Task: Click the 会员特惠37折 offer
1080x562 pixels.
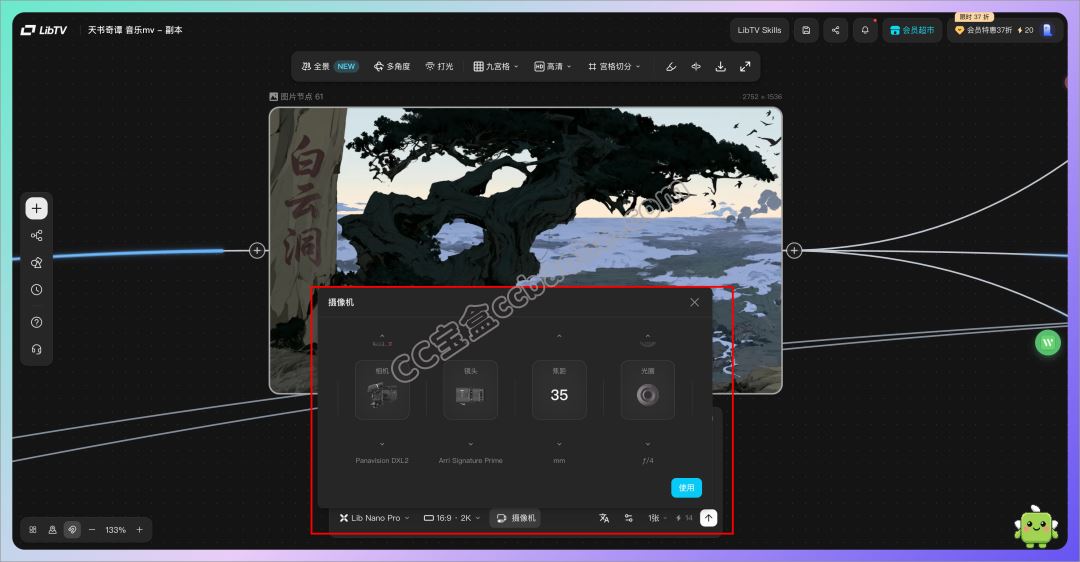Action: click(983, 30)
